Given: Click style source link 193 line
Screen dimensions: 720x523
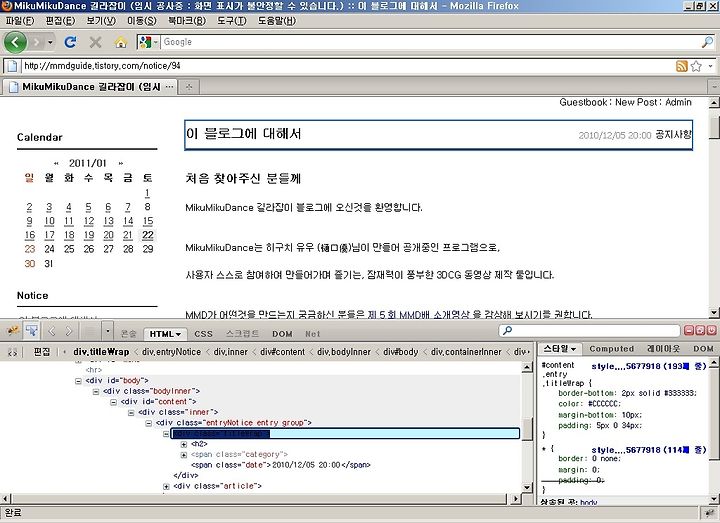Looking at the screenshot, I should [648, 366].
